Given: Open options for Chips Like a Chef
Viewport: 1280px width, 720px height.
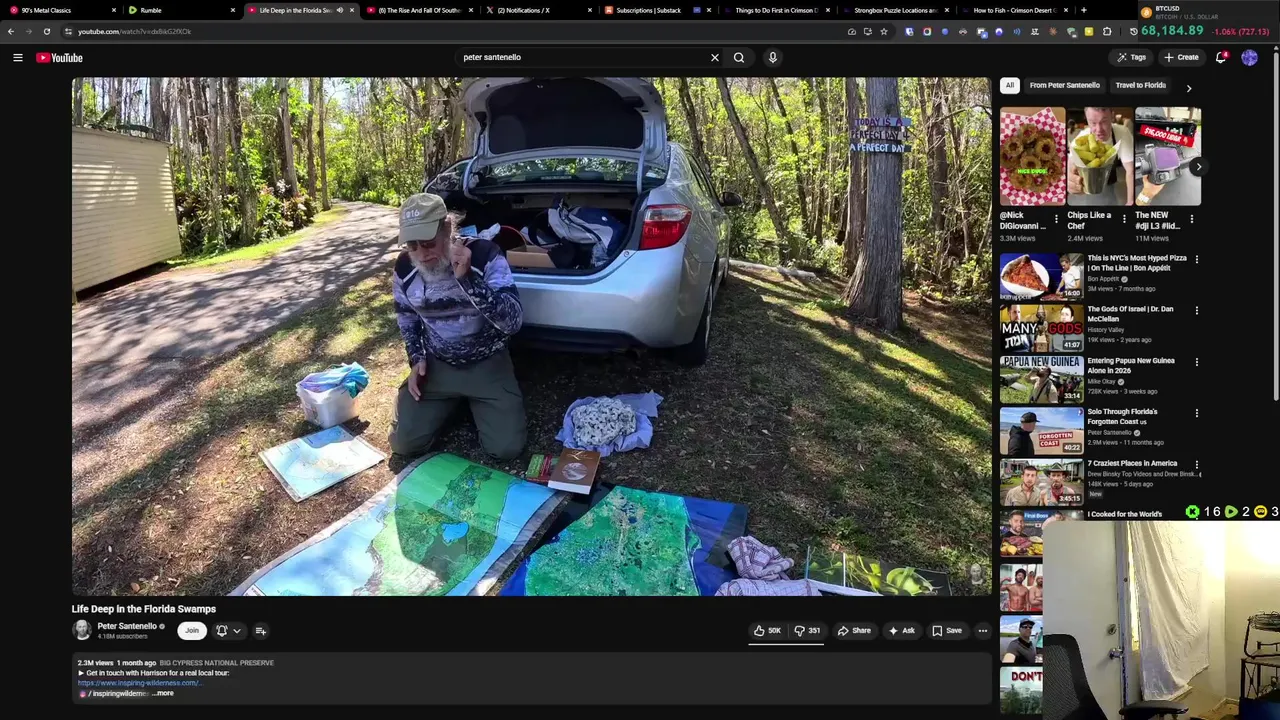Looking at the screenshot, I should coord(1123,219).
